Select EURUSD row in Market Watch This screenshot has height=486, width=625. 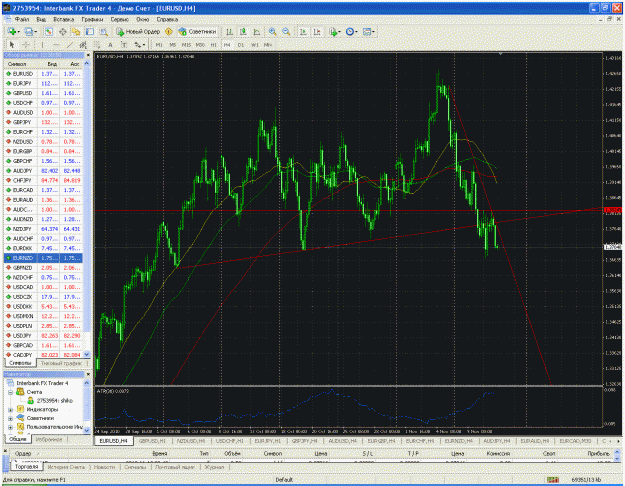(43, 74)
